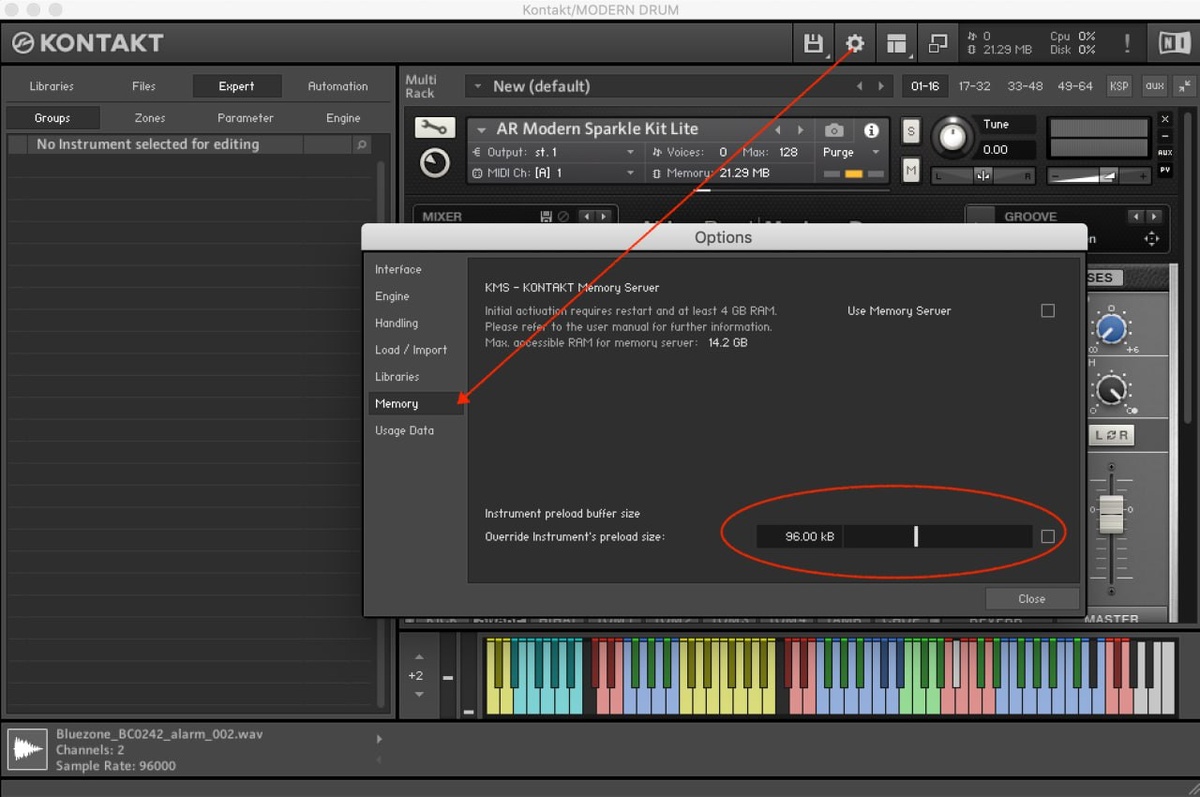Image resolution: width=1200 pixels, height=797 pixels.
Task: Go to previous multi with left arrow
Action: (x=859, y=86)
